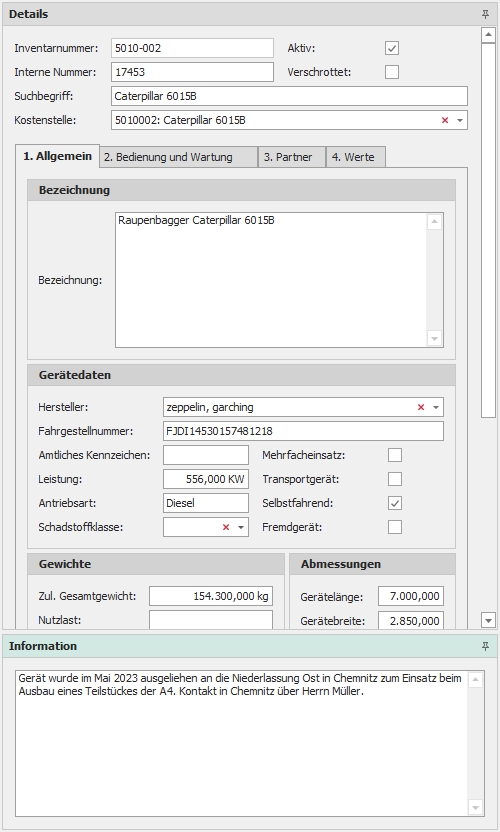Clear the Hersteller value

pos(421,408)
